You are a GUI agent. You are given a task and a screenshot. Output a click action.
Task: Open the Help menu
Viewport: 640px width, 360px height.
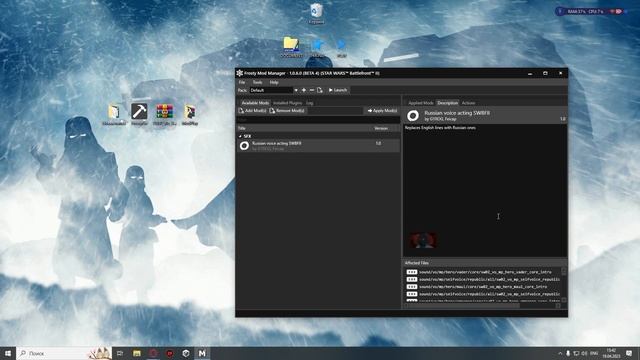[x=274, y=82]
